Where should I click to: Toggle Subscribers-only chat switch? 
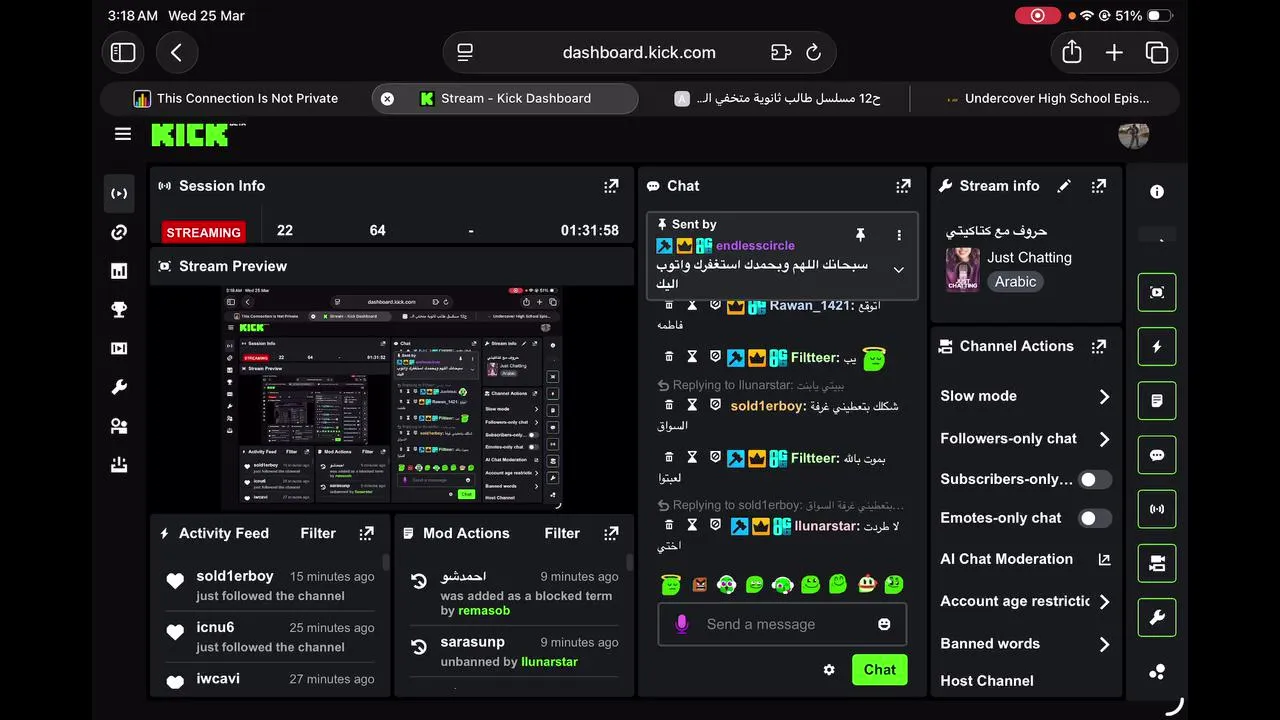[1095, 479]
